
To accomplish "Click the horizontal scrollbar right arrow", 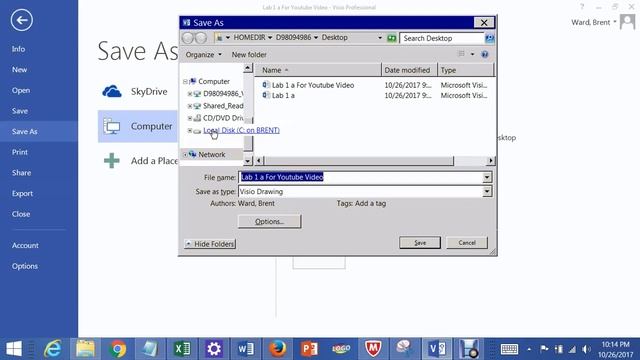I will (x=491, y=161).
